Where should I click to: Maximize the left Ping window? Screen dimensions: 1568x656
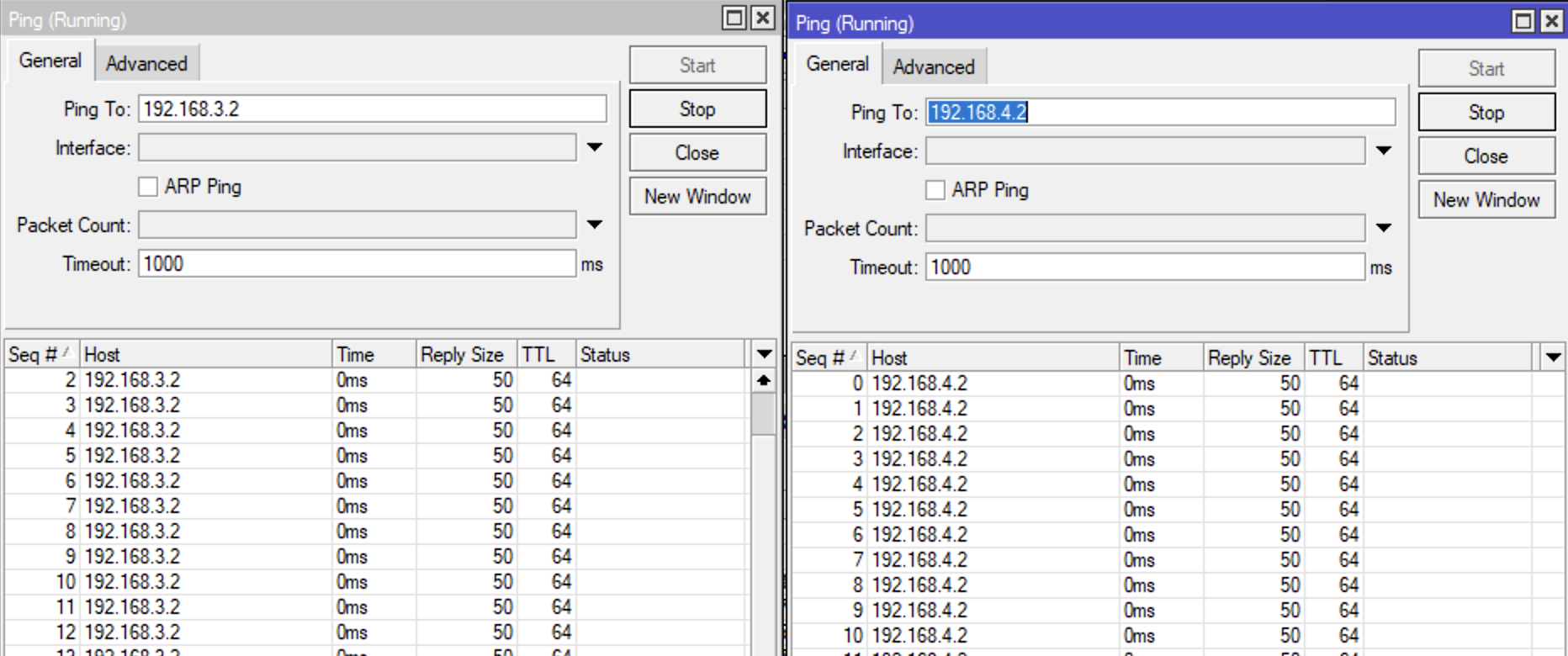[x=734, y=18]
